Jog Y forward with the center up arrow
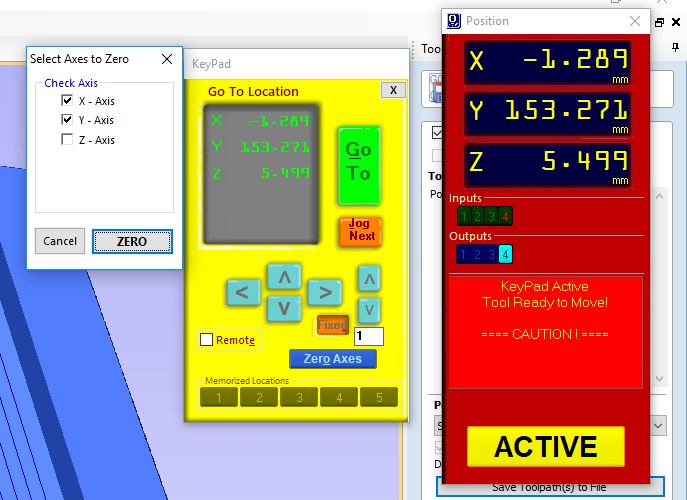The image size is (687, 500). (284, 277)
